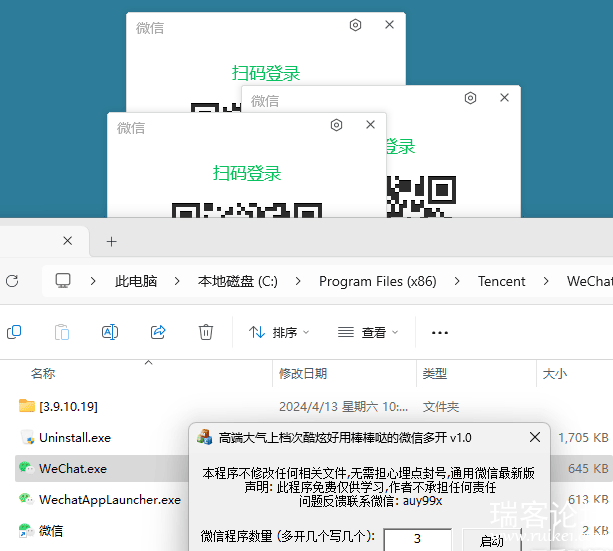Go to Program Files (x86) breadcrumb
The height and width of the screenshot is (551, 613).
pos(378,281)
